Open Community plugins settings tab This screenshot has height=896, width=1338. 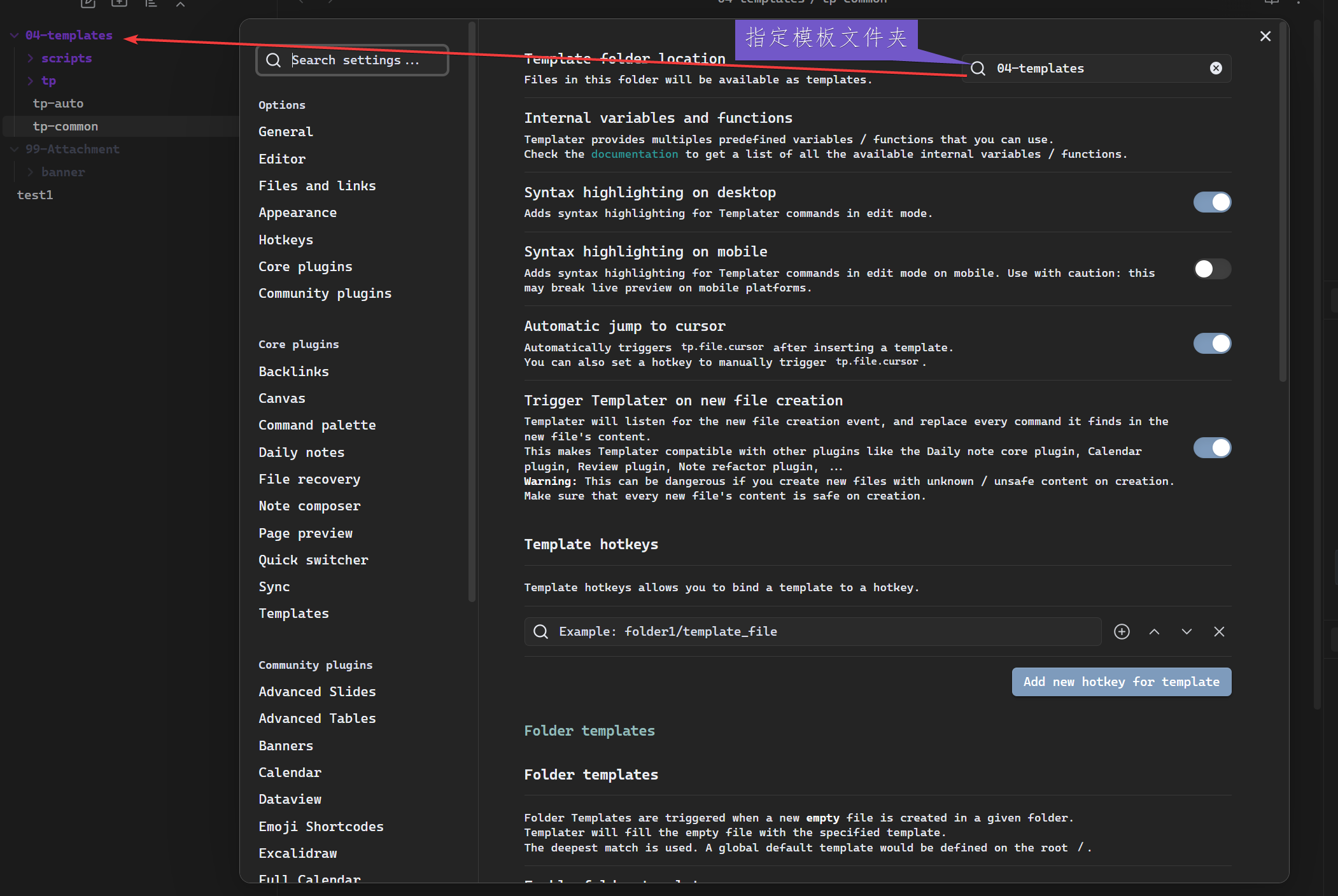point(325,293)
